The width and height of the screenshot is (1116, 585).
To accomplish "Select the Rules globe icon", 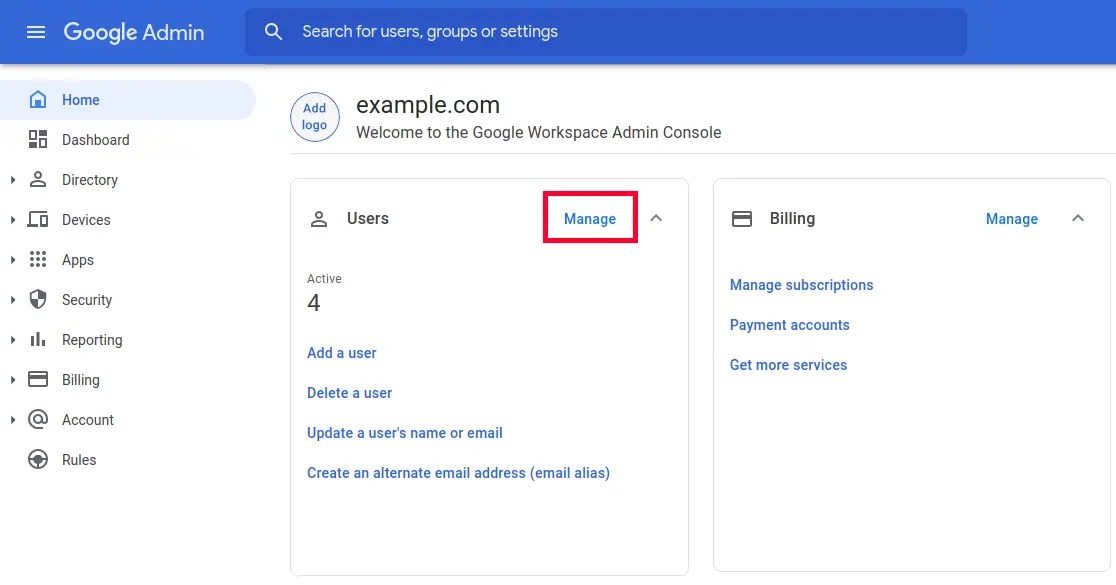I will pyautogui.click(x=38, y=459).
